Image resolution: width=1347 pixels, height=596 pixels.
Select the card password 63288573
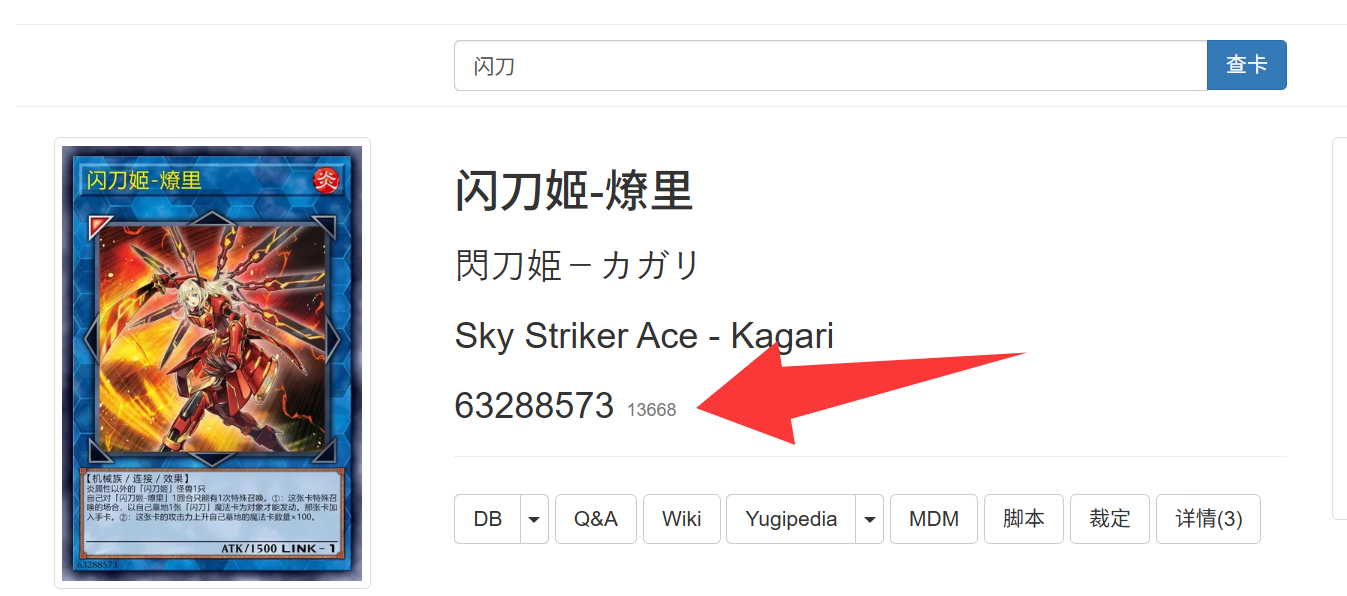(x=534, y=405)
